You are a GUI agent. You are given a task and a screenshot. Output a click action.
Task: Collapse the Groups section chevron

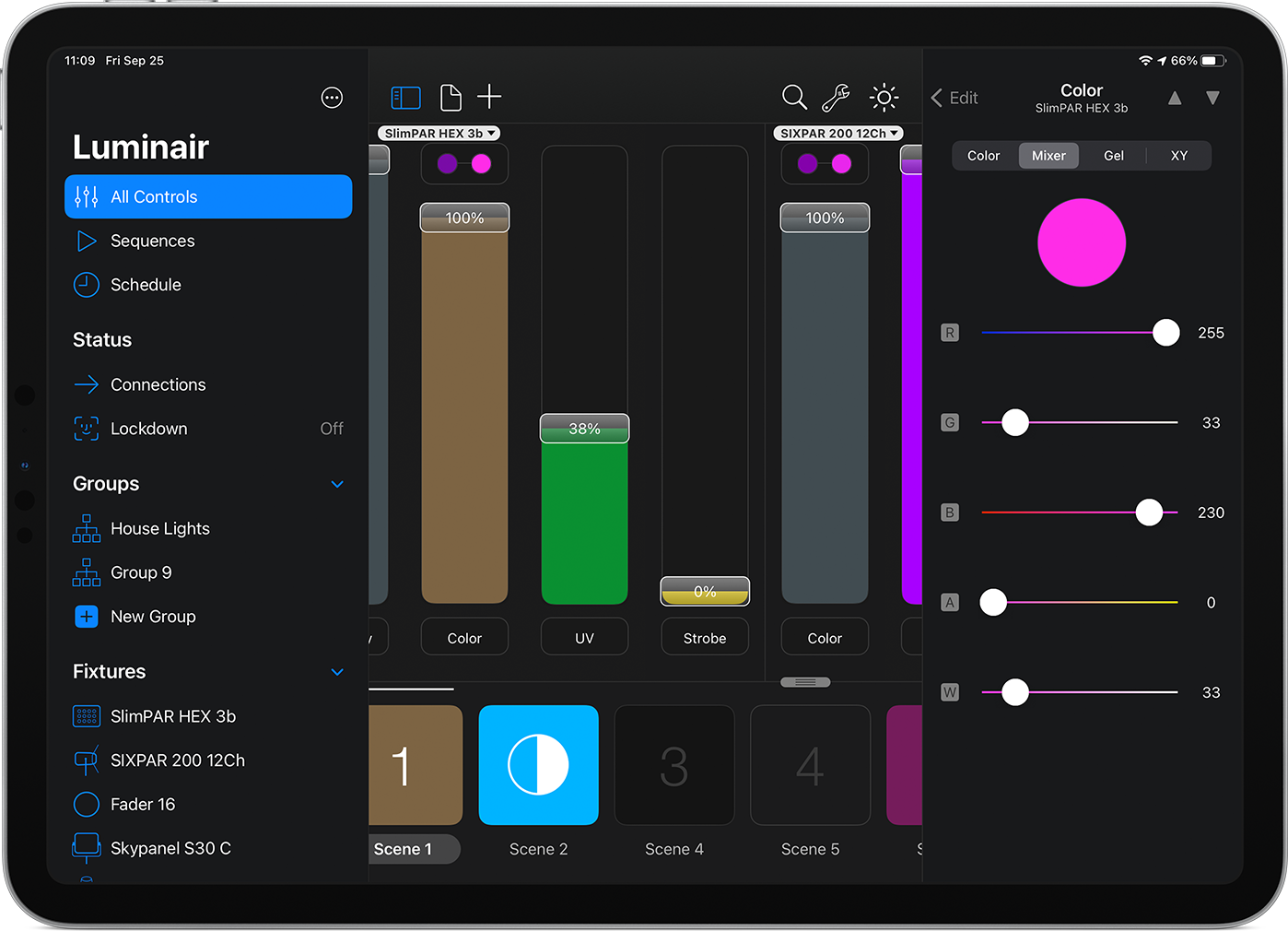(x=337, y=484)
